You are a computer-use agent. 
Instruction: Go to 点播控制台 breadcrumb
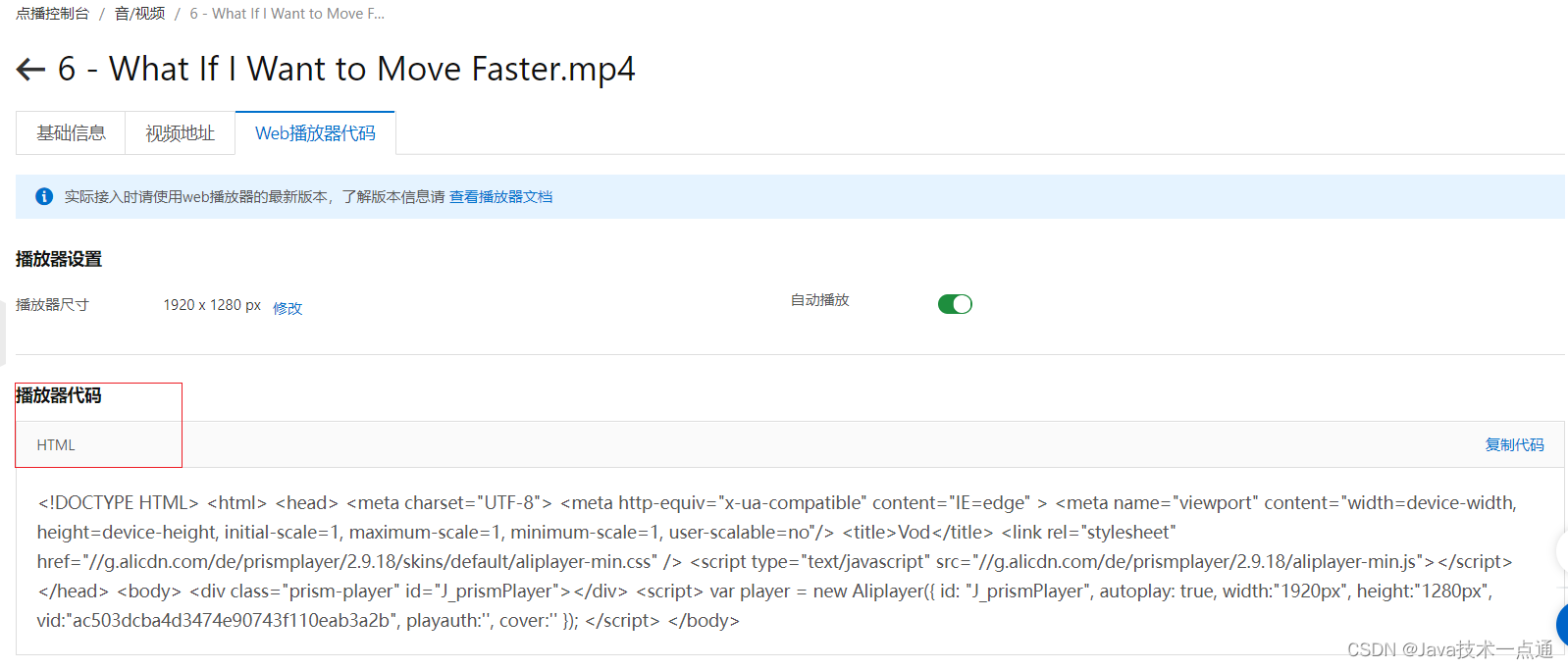point(52,14)
